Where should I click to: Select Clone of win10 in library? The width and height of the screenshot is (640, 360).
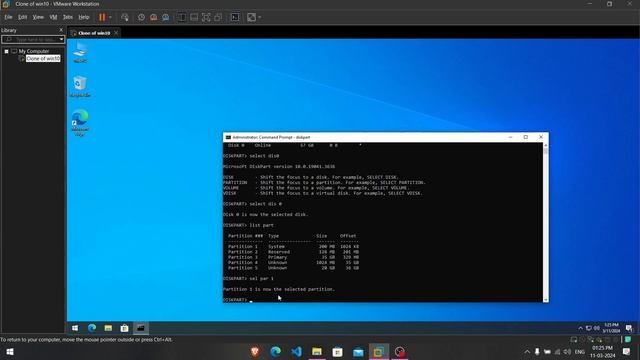tap(43, 58)
